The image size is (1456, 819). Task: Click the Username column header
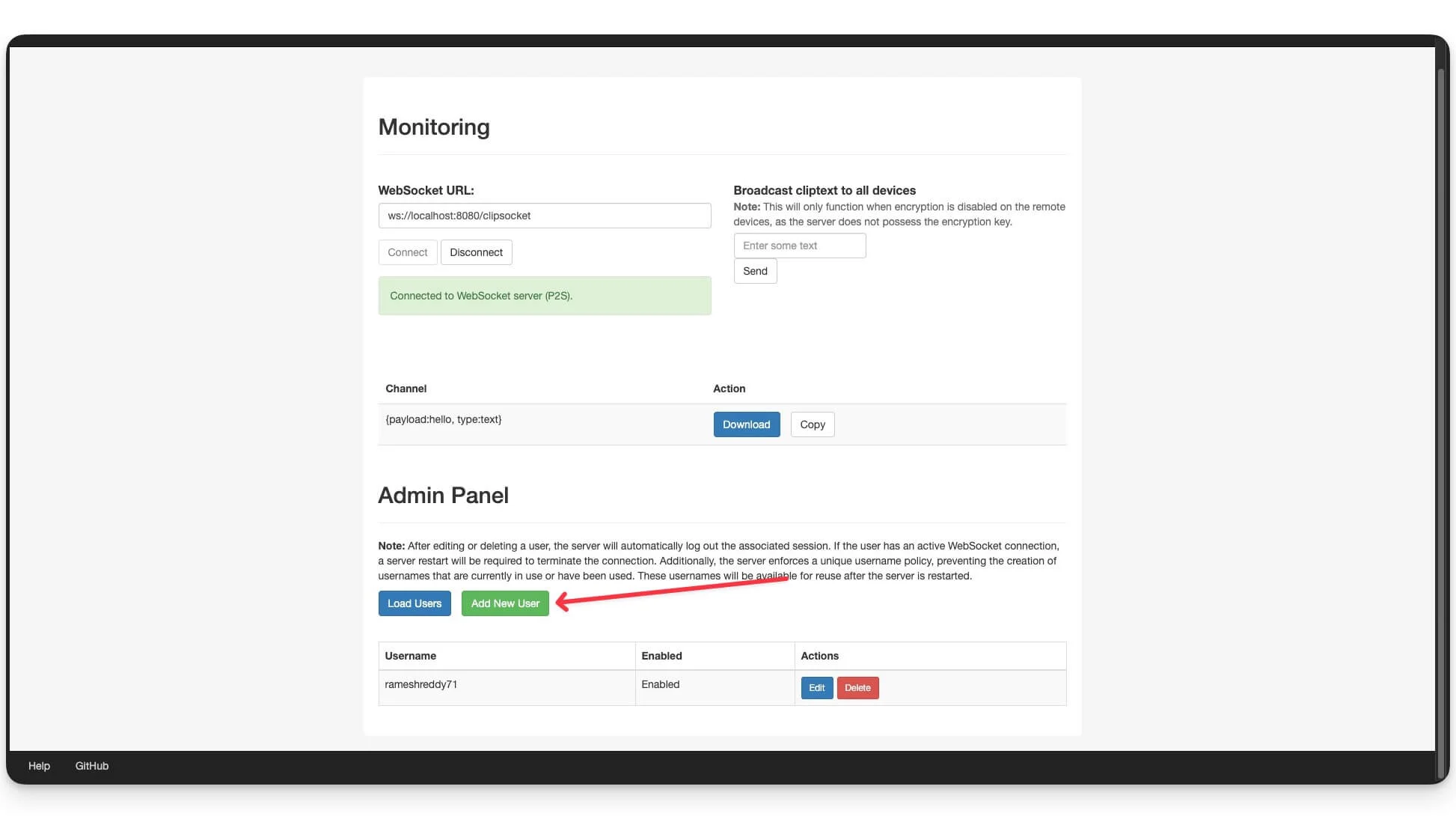(x=410, y=656)
